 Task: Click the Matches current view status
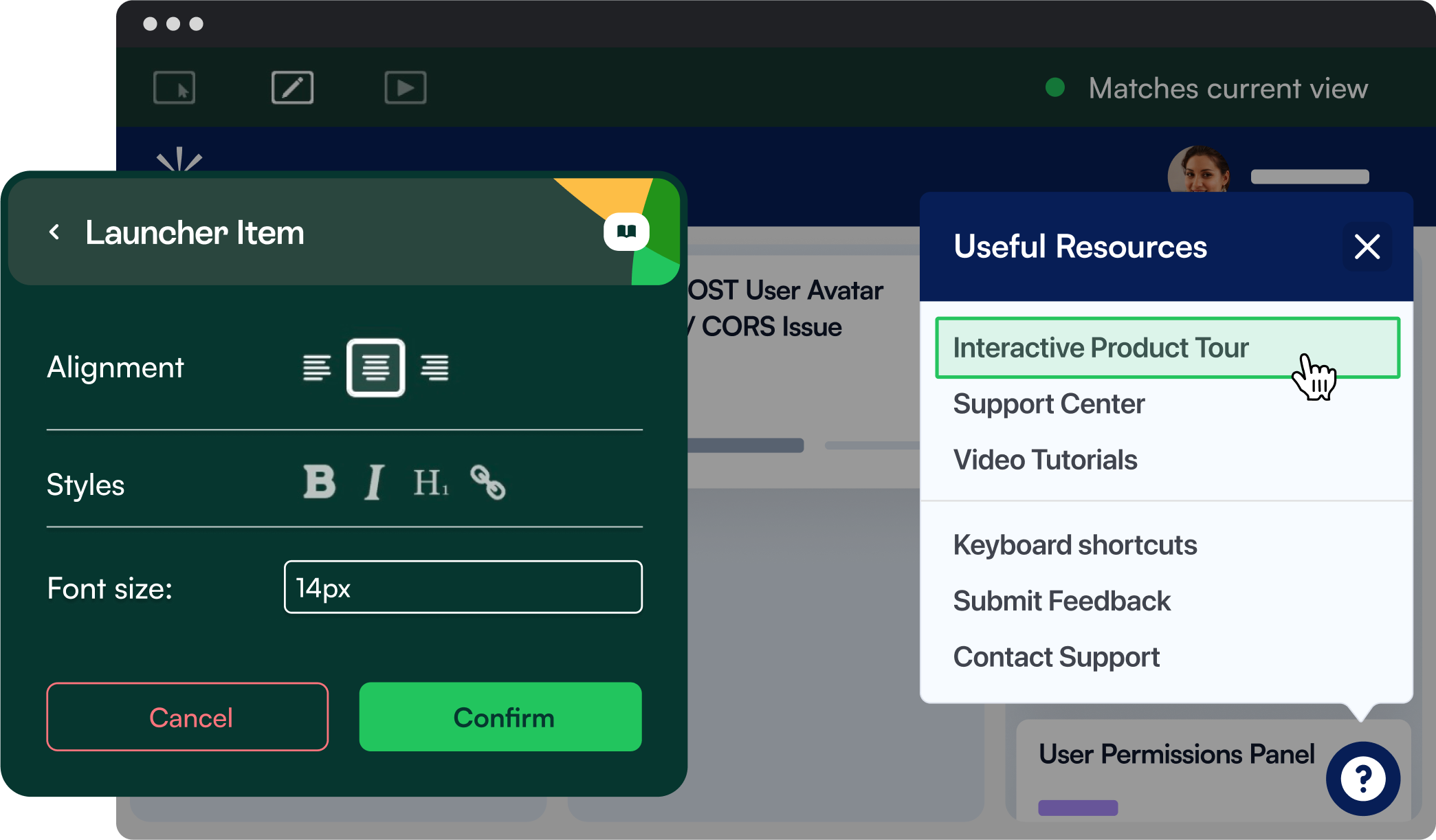[1228, 89]
